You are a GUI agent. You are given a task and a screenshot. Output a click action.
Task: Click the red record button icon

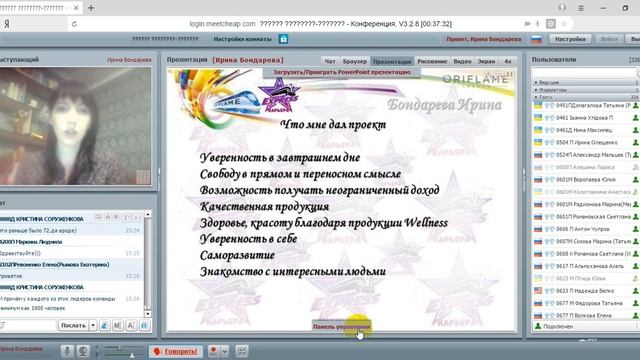213,351
